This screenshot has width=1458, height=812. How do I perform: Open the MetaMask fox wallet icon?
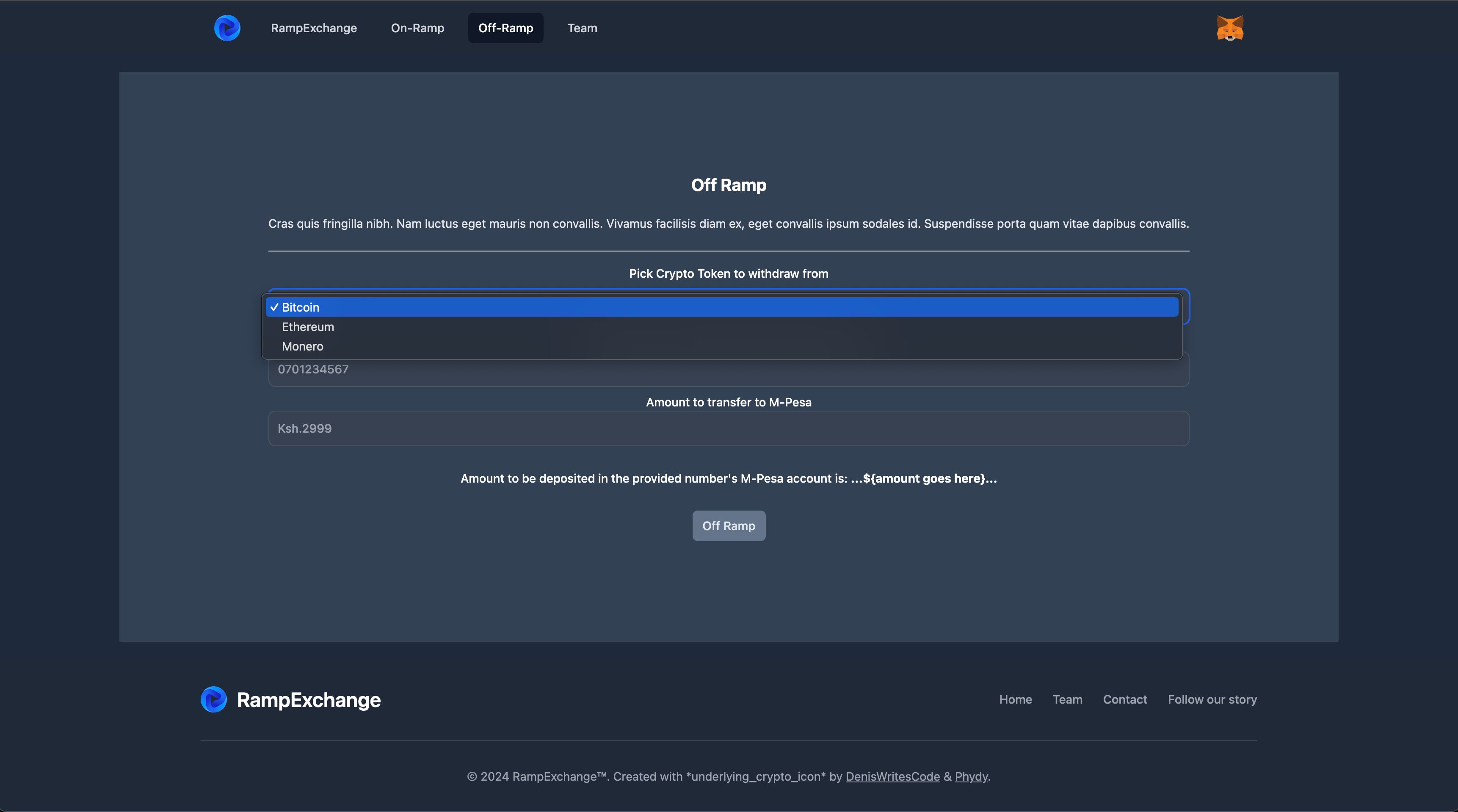pos(1229,28)
